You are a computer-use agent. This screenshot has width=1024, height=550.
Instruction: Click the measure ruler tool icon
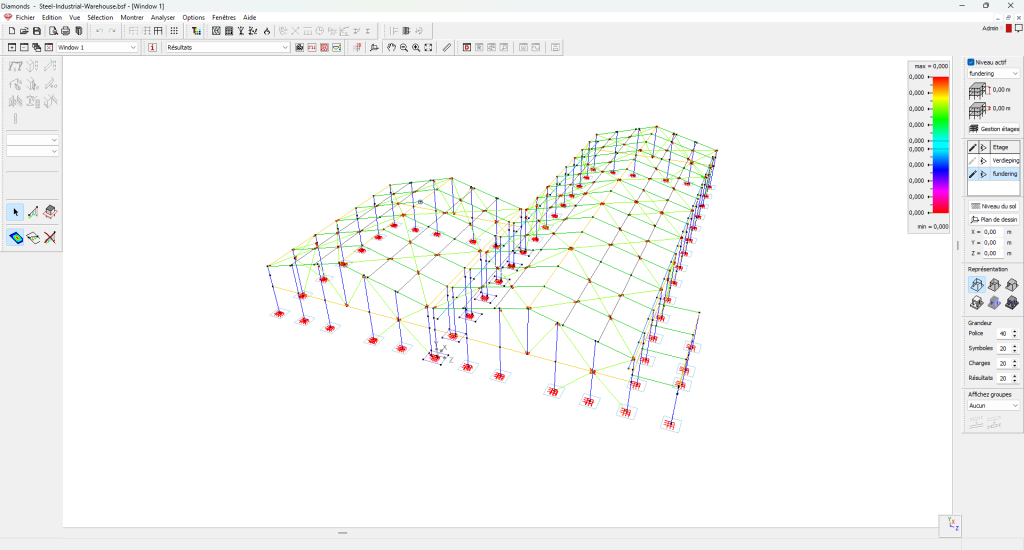tap(447, 47)
